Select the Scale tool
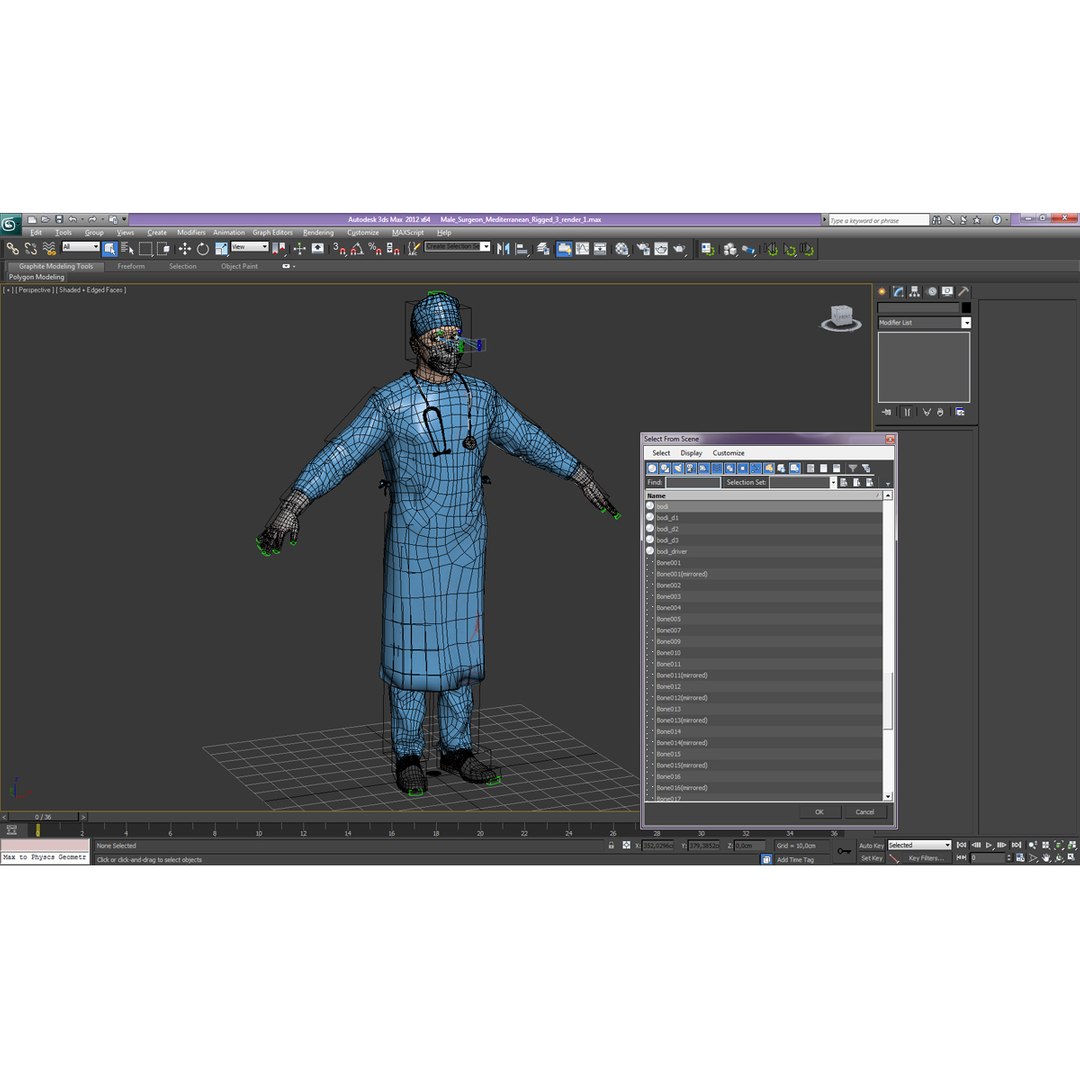Screen dimensions: 1080x1080 [x=221, y=249]
